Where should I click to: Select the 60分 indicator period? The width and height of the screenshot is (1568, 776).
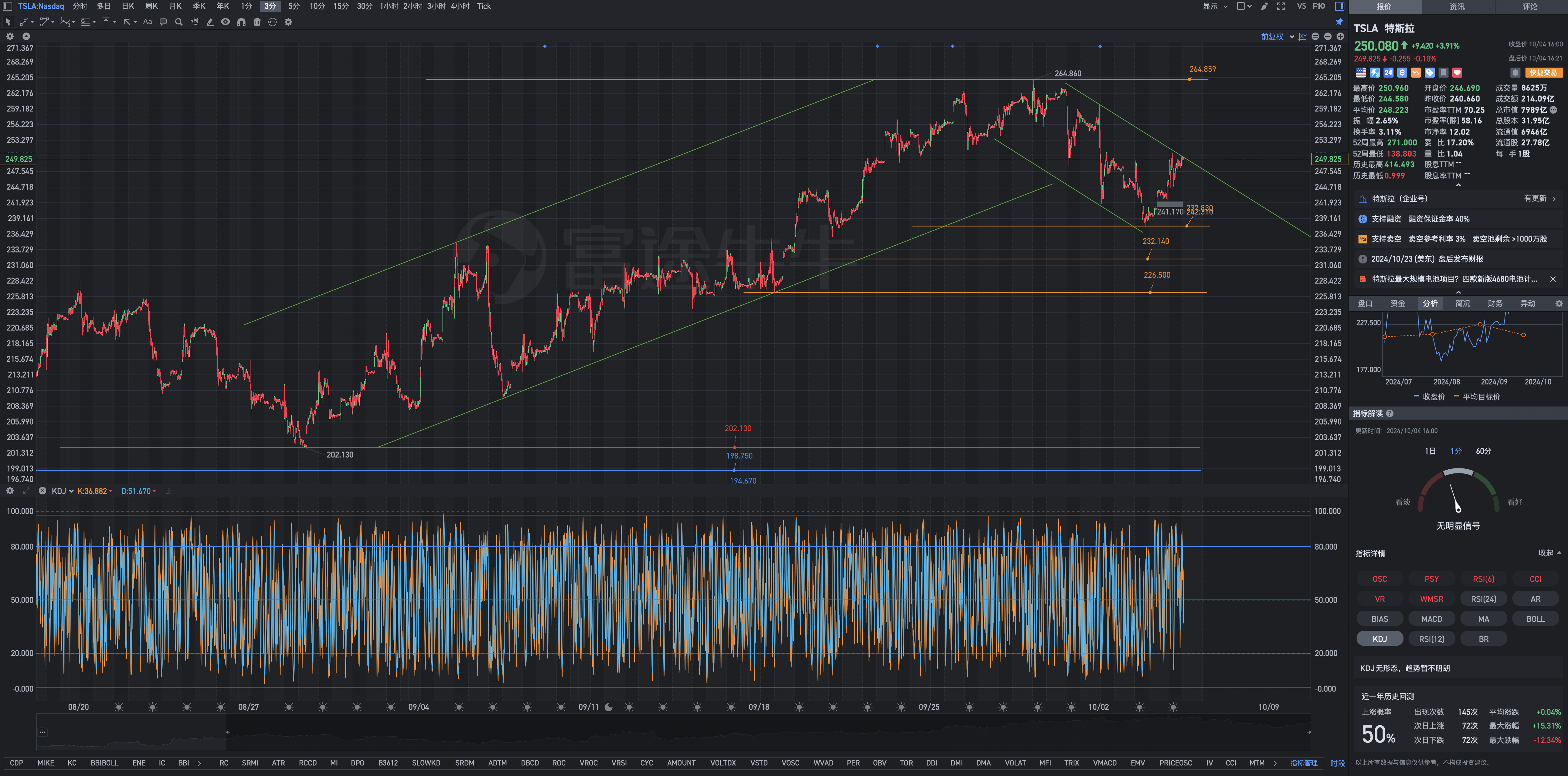pos(1483,451)
